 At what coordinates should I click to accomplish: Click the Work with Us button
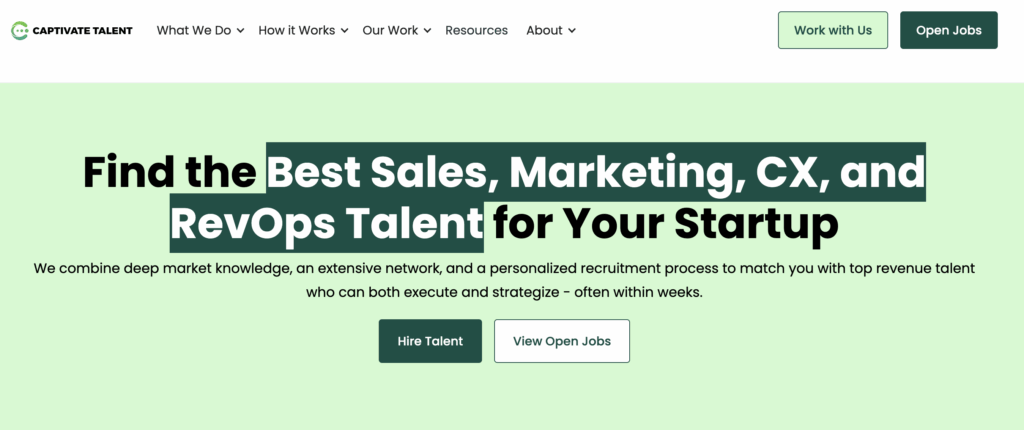point(832,30)
